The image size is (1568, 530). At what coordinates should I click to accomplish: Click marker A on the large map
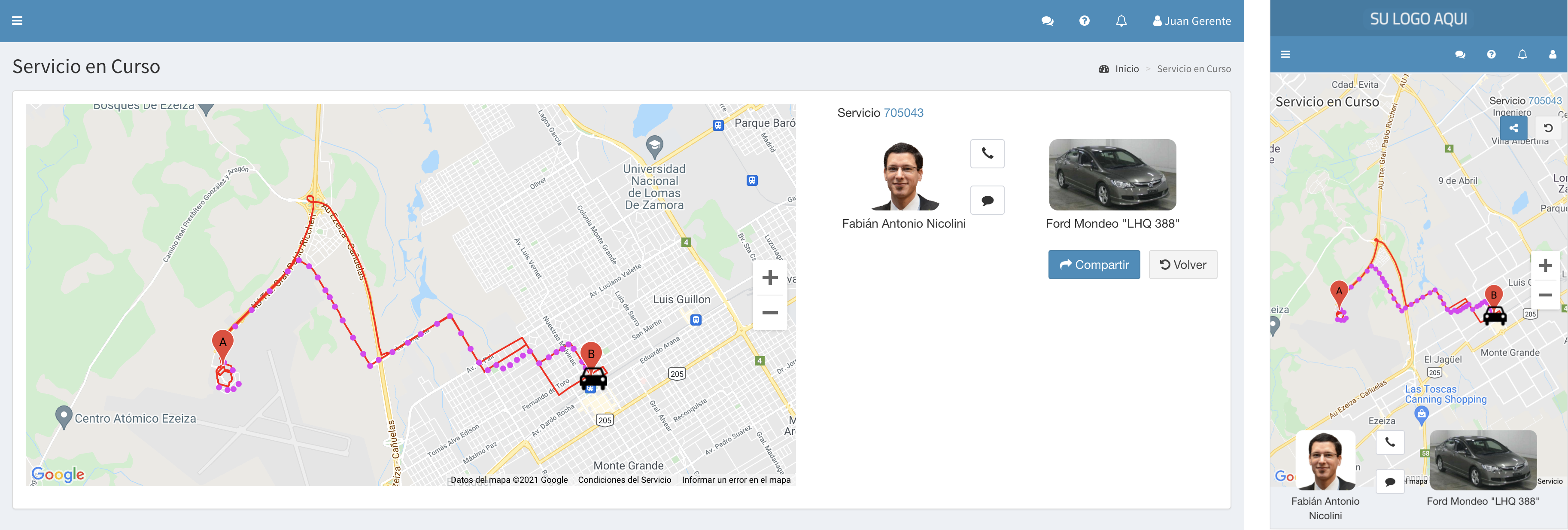click(x=223, y=342)
